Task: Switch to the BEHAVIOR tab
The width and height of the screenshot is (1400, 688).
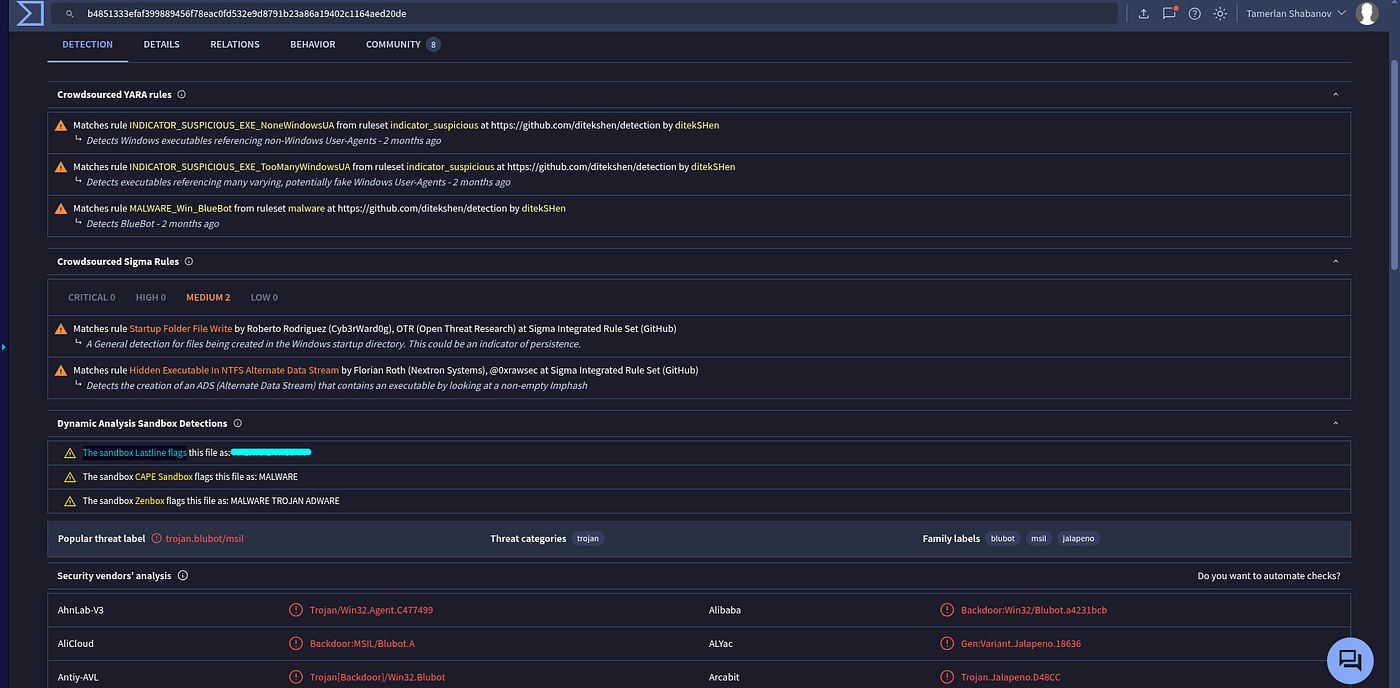Action: tap(313, 45)
